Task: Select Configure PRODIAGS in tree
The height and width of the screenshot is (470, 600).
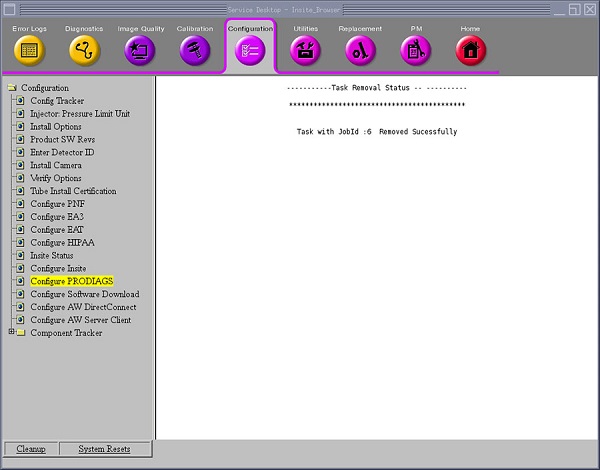Action: [71, 282]
